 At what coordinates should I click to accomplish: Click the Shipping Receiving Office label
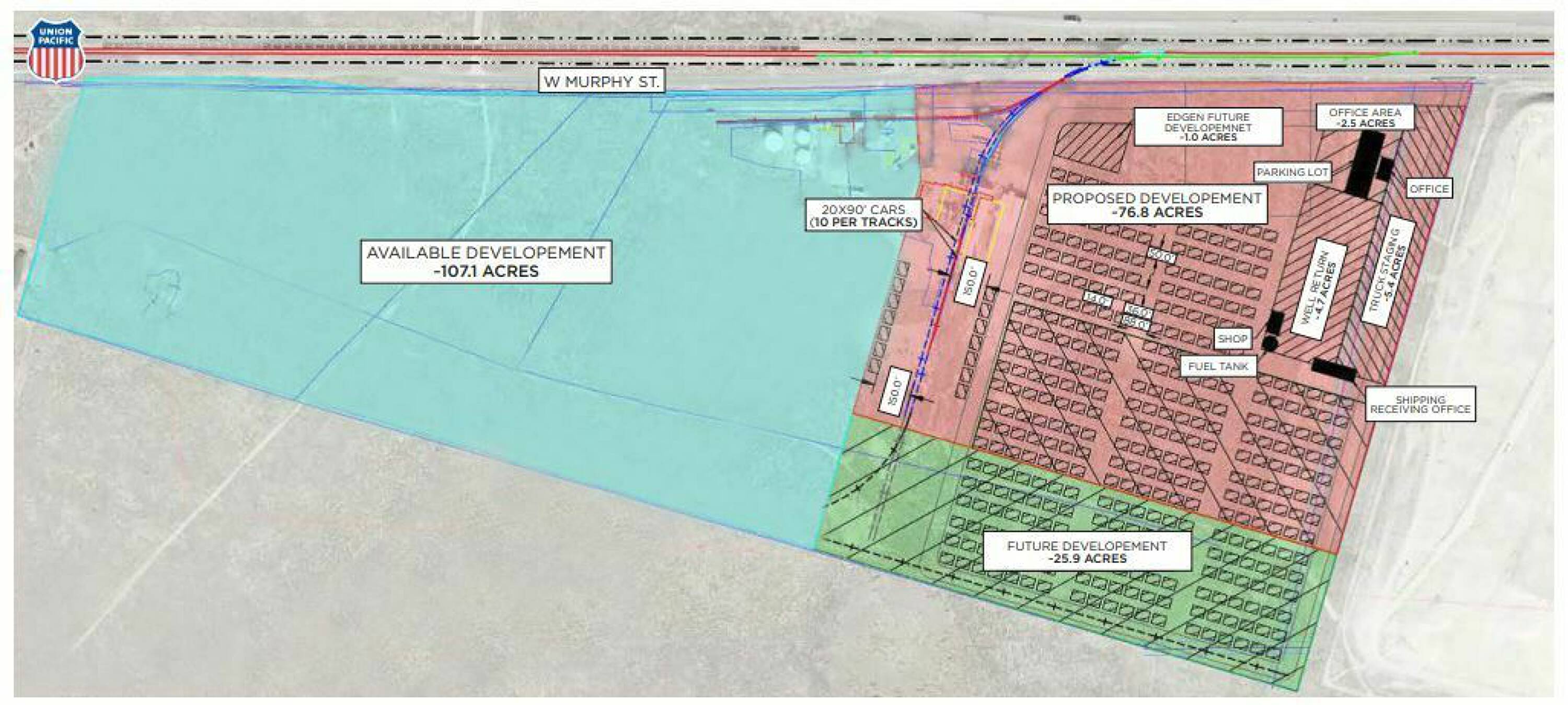1420,404
